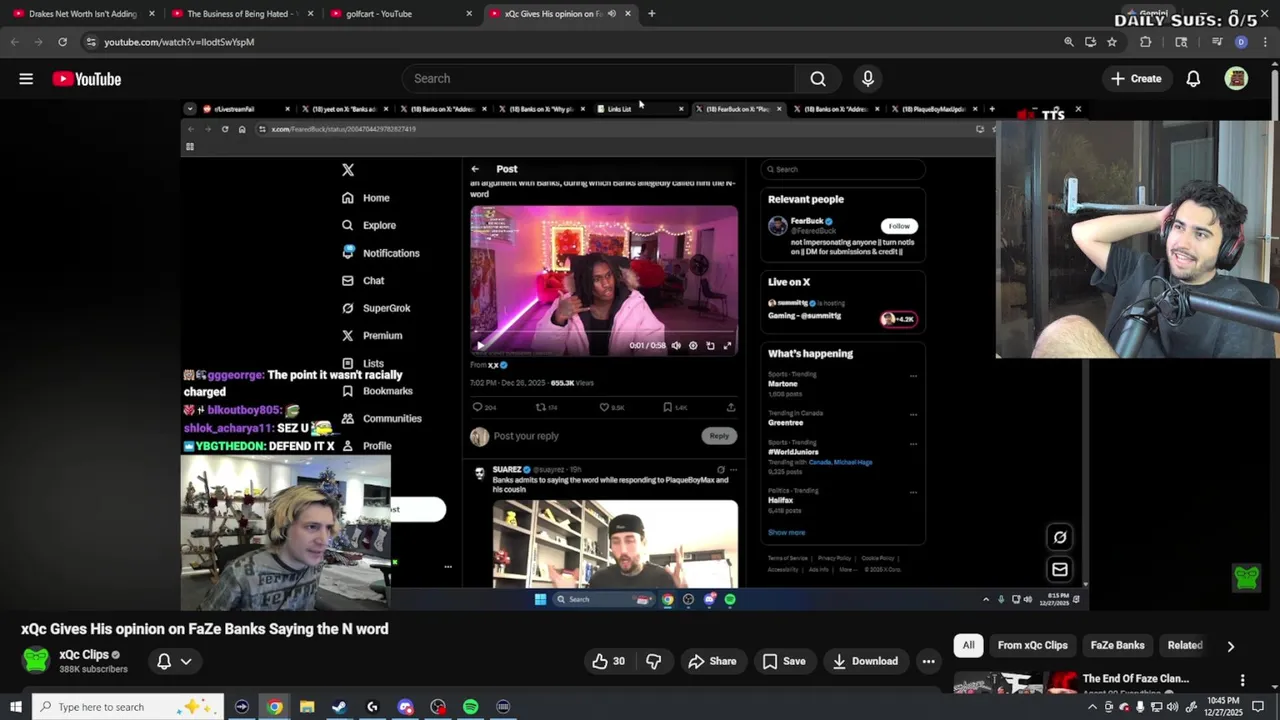Open the YouTube guide hamburger menu
1280x720 pixels.
tap(26, 79)
